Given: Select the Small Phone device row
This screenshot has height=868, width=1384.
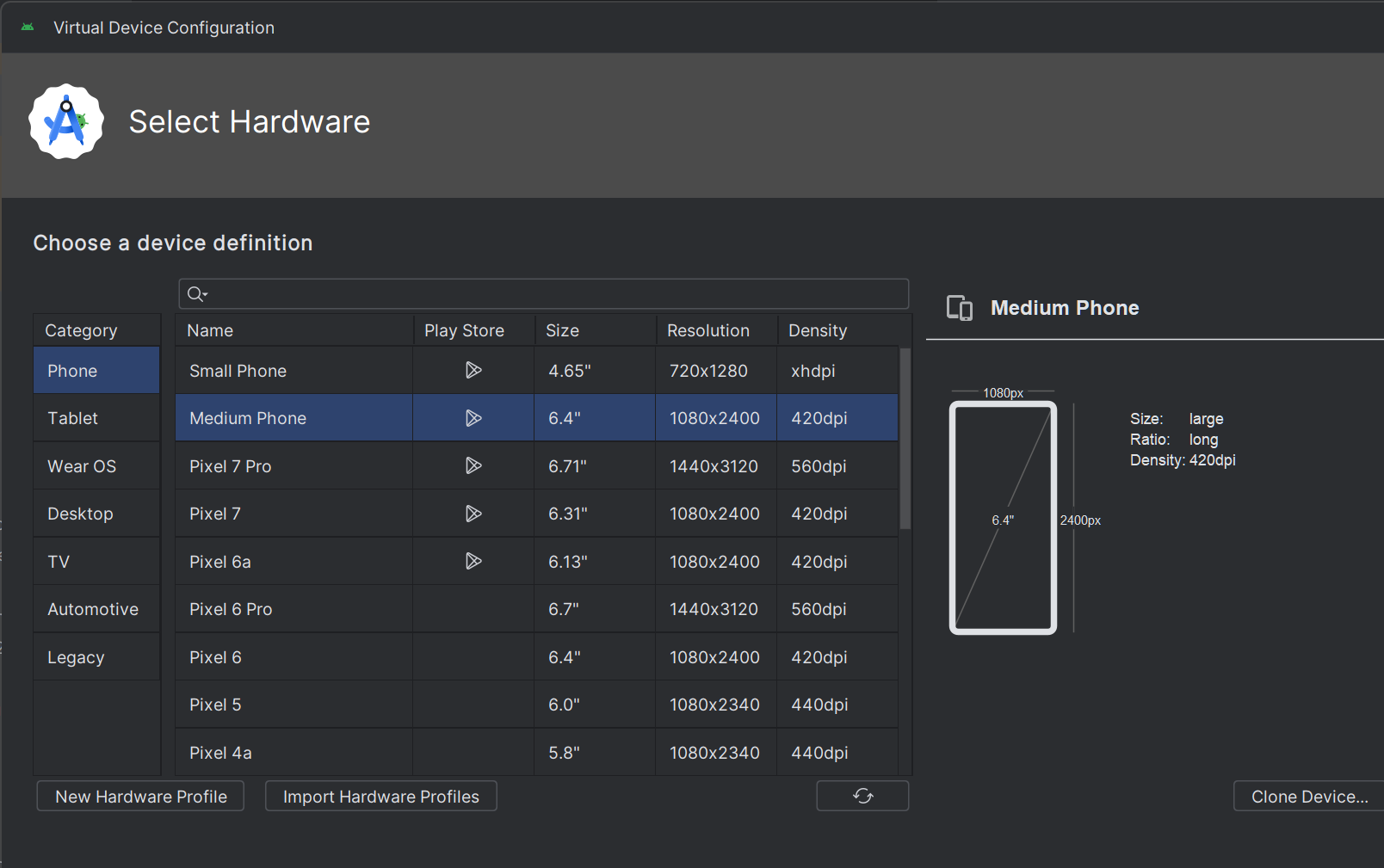Looking at the screenshot, I should 537,371.
